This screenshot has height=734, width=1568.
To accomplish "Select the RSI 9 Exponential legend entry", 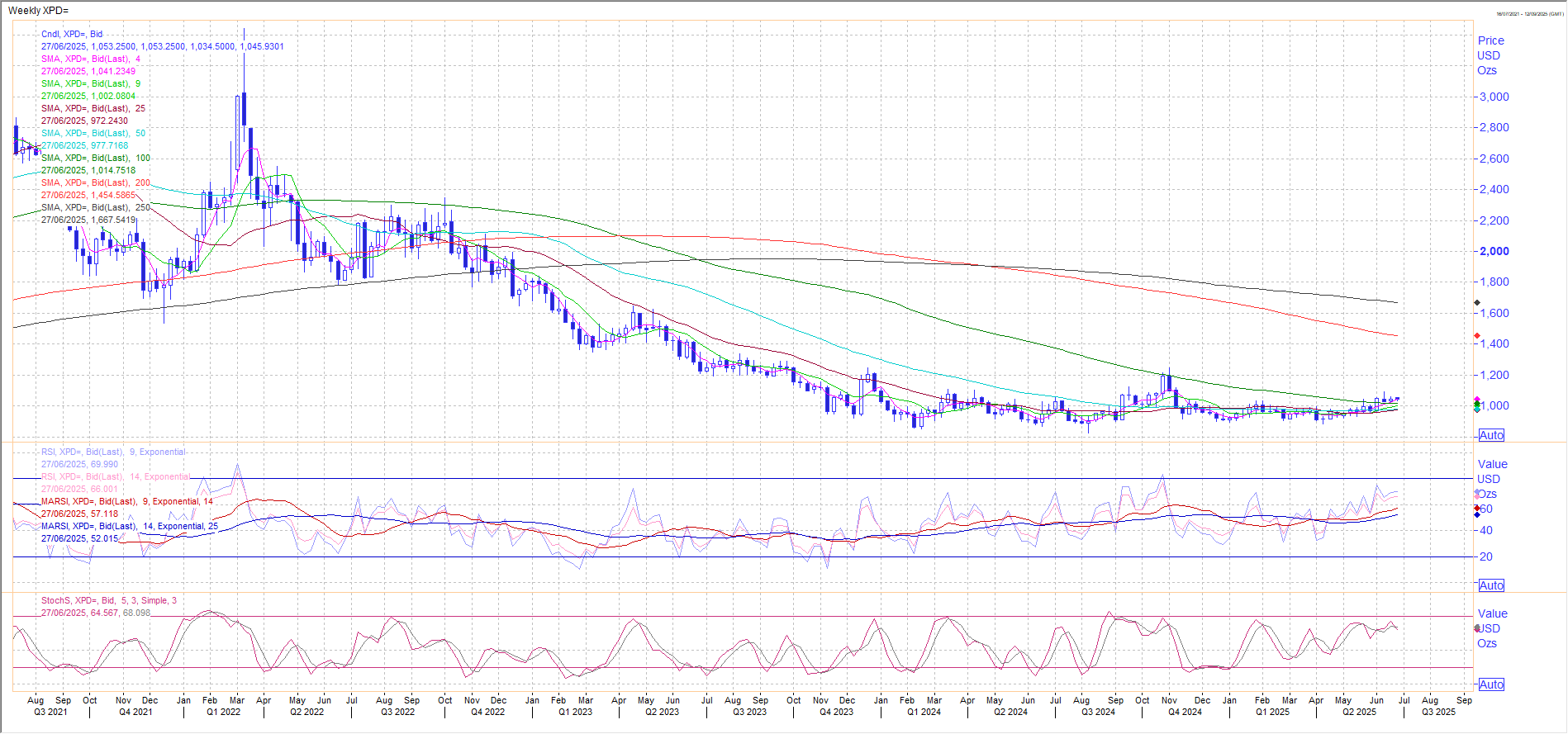I will pyautogui.click(x=113, y=452).
